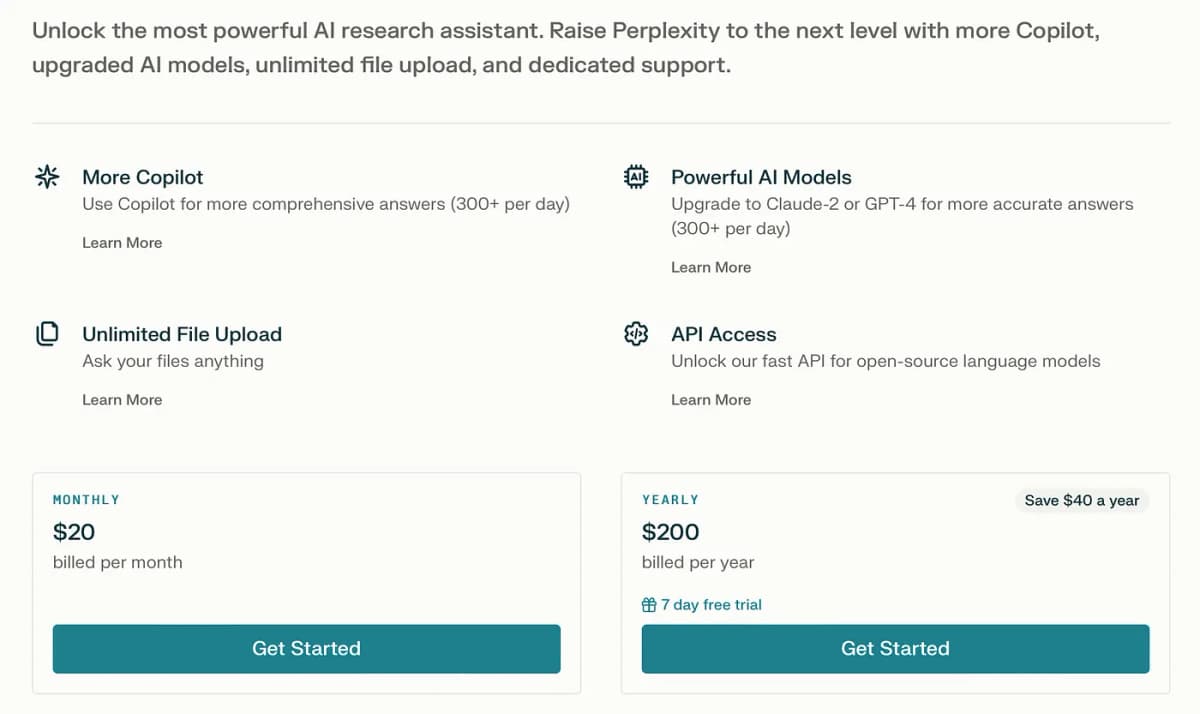Open Learn More under Powerful AI Models
This screenshot has height=714, width=1200.
pyautogui.click(x=711, y=267)
